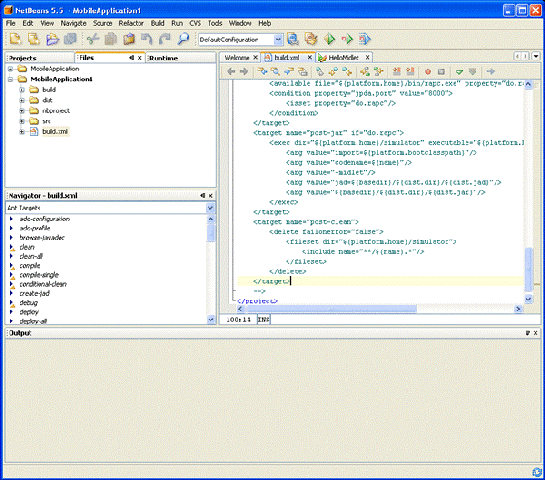Click the editor vertical scrollbar thumb

(x=528, y=269)
